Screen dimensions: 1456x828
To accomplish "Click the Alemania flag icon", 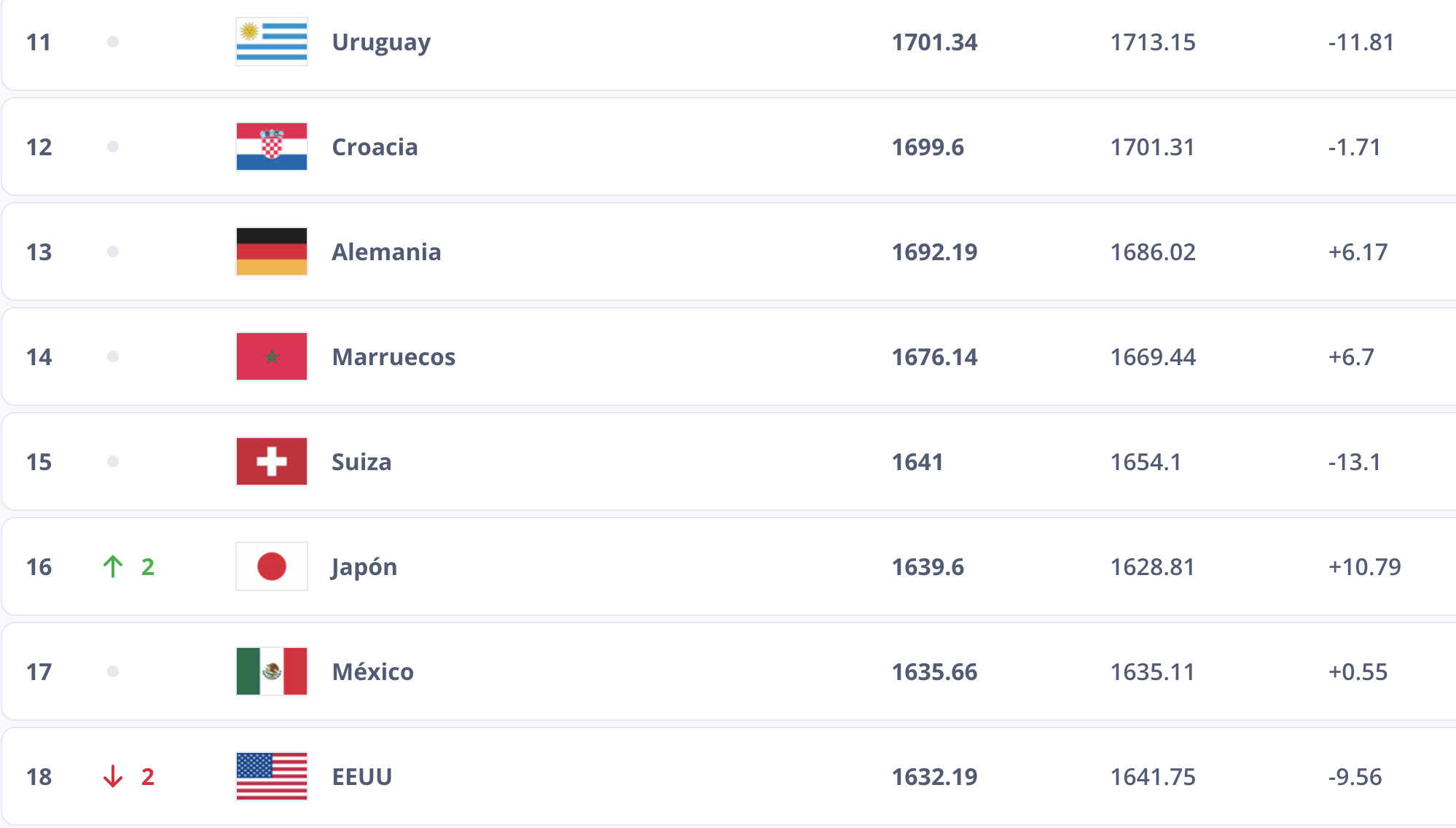I will pos(272,251).
